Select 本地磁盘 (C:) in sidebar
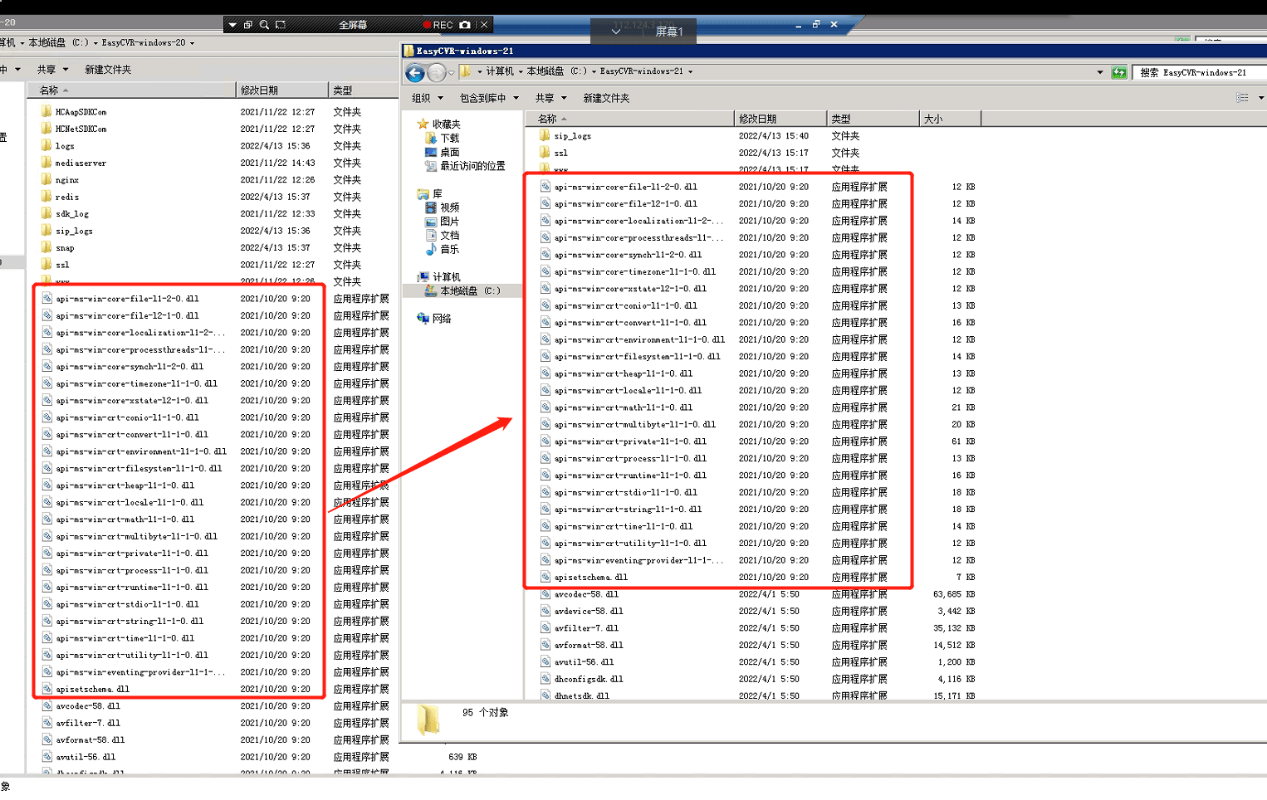The image size is (1267, 800). [462, 291]
